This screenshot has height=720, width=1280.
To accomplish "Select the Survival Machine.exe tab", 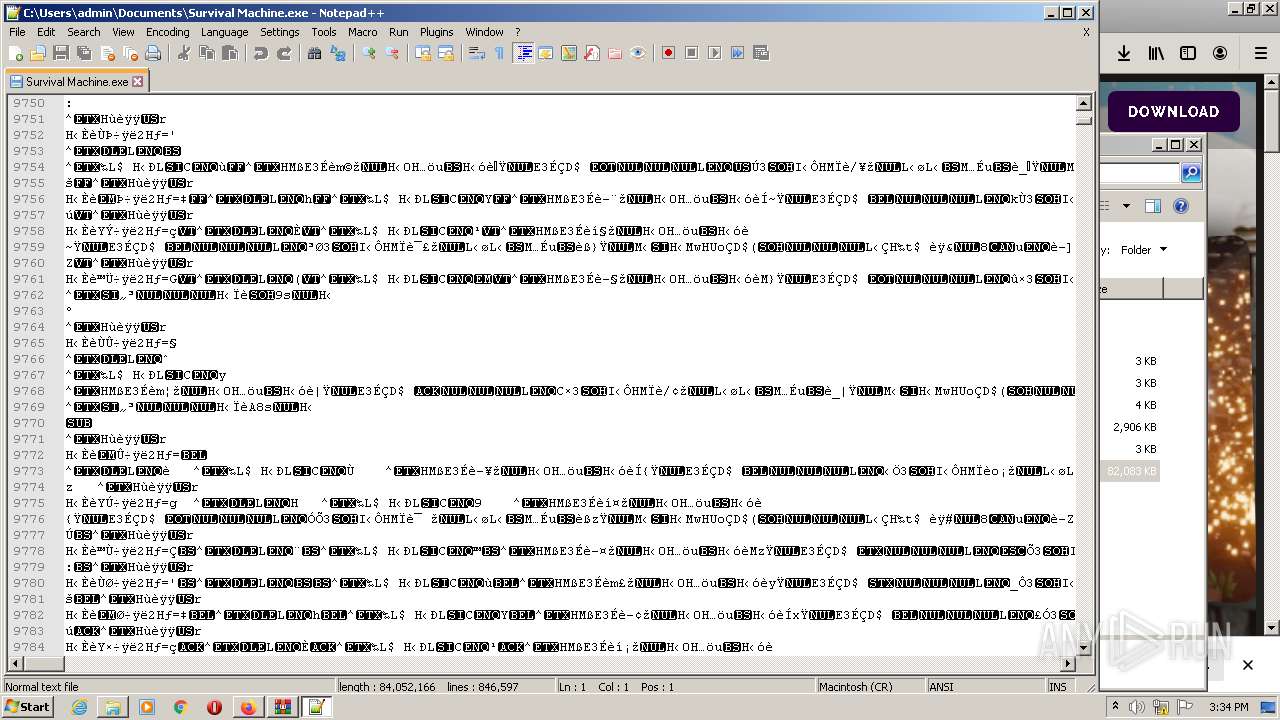I will (76, 82).
